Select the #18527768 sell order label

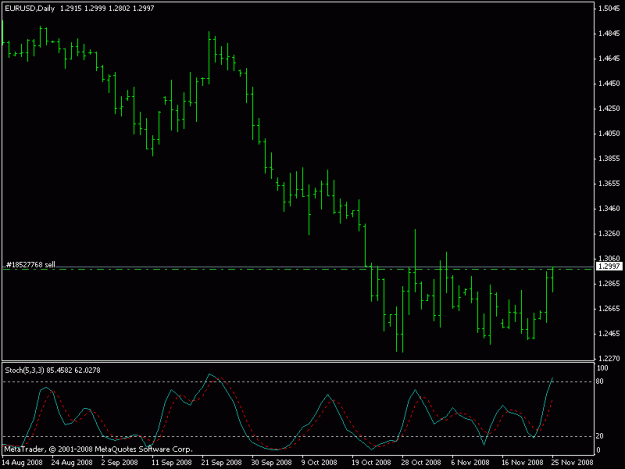tap(31, 265)
